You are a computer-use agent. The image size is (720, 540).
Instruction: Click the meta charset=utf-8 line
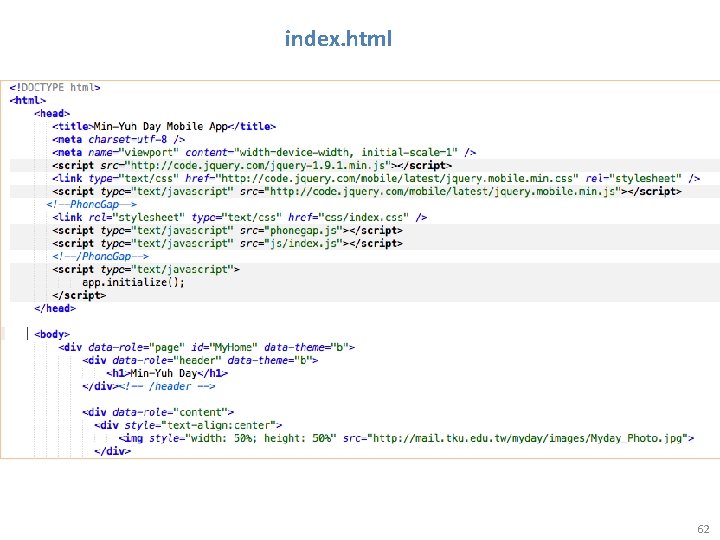point(118,139)
